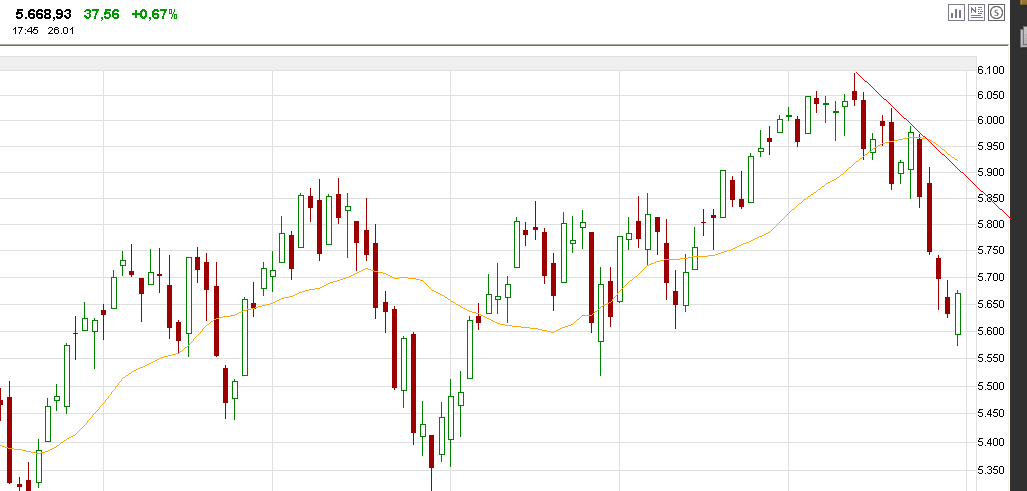Image resolution: width=1027 pixels, height=491 pixels.
Task: Click the timestamp 17:45
Action: click(x=24, y=31)
